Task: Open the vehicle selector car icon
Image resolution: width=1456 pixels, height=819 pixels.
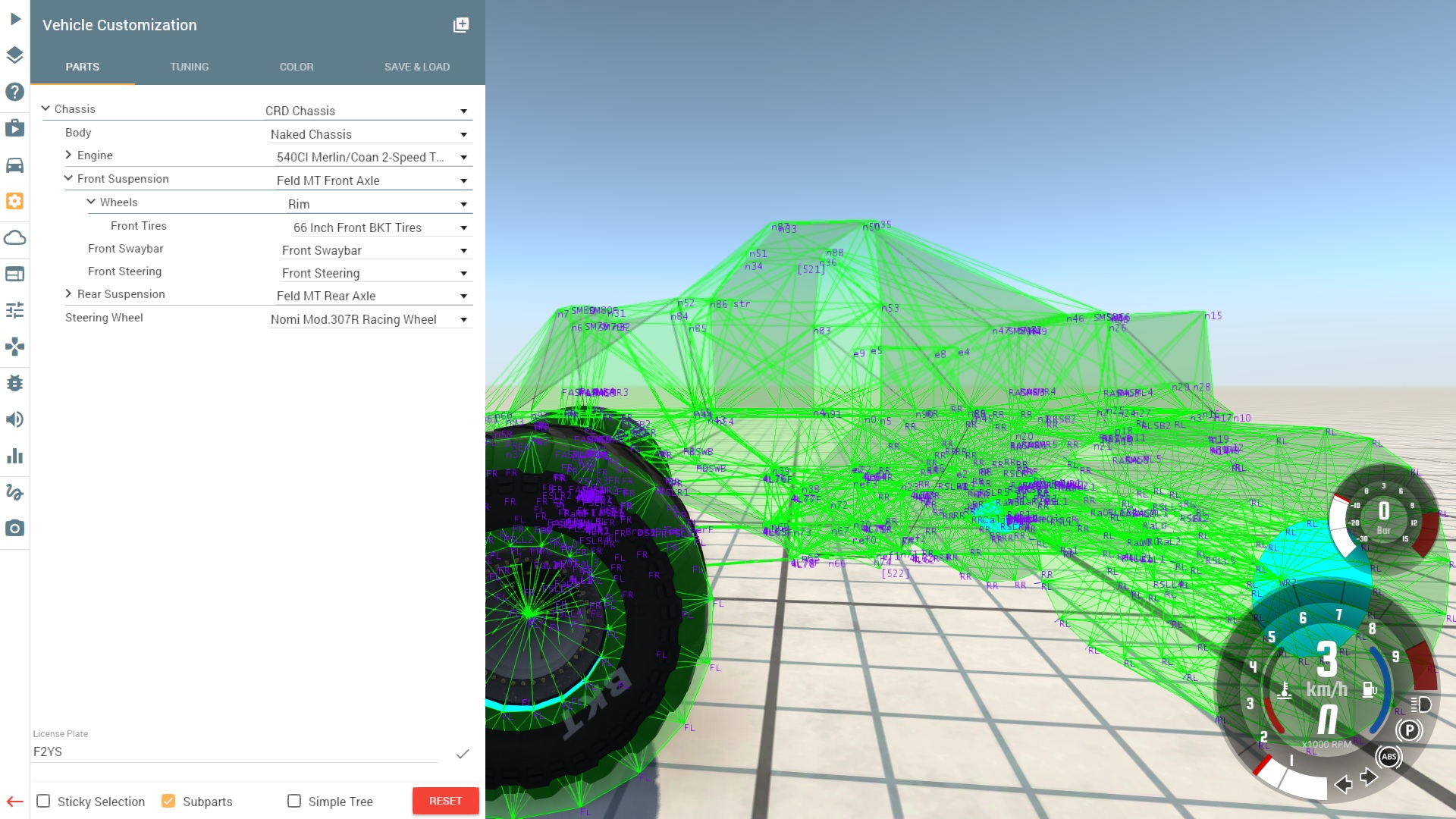Action: point(15,165)
